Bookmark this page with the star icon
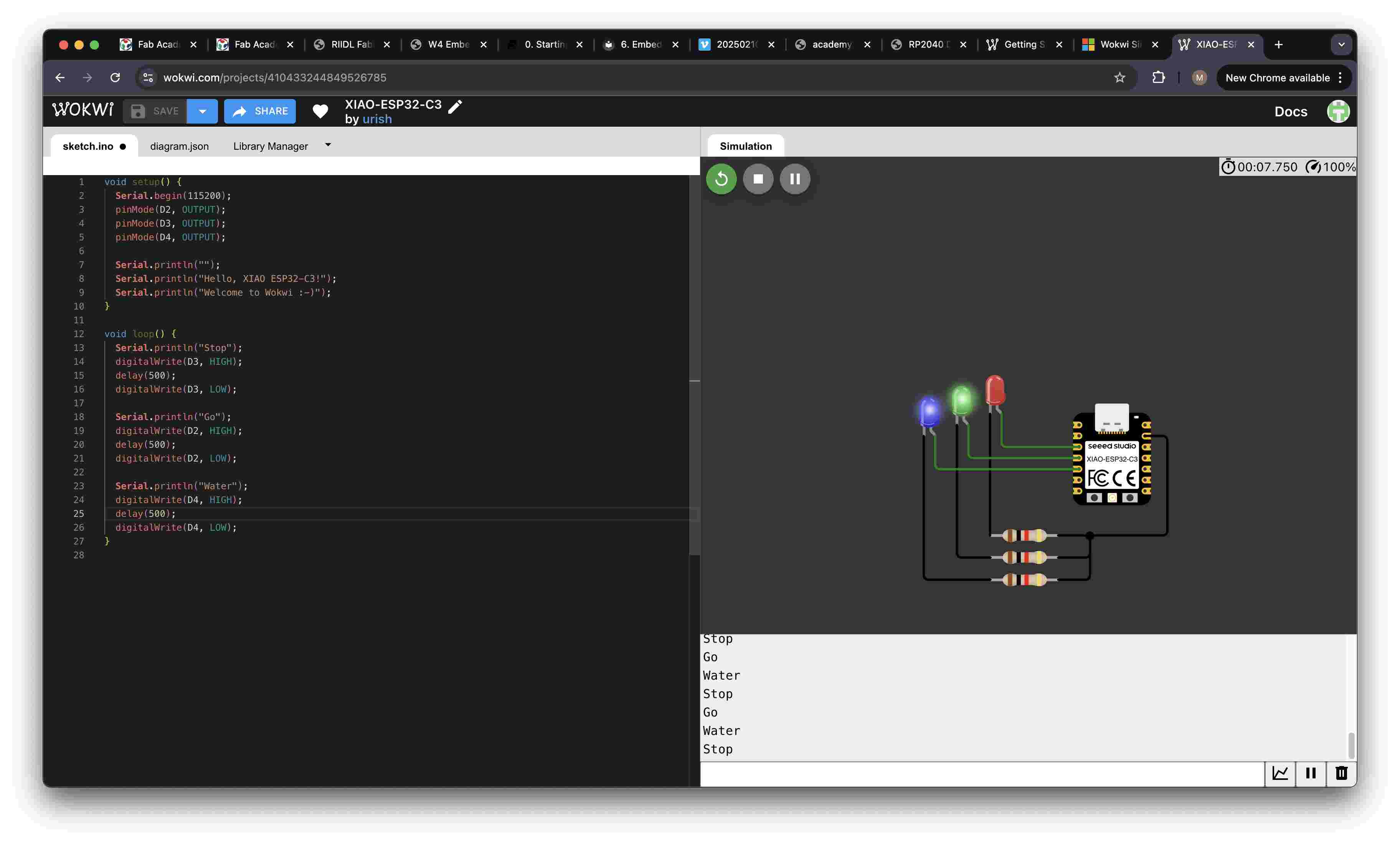The image size is (1400, 844). pyautogui.click(x=1119, y=77)
